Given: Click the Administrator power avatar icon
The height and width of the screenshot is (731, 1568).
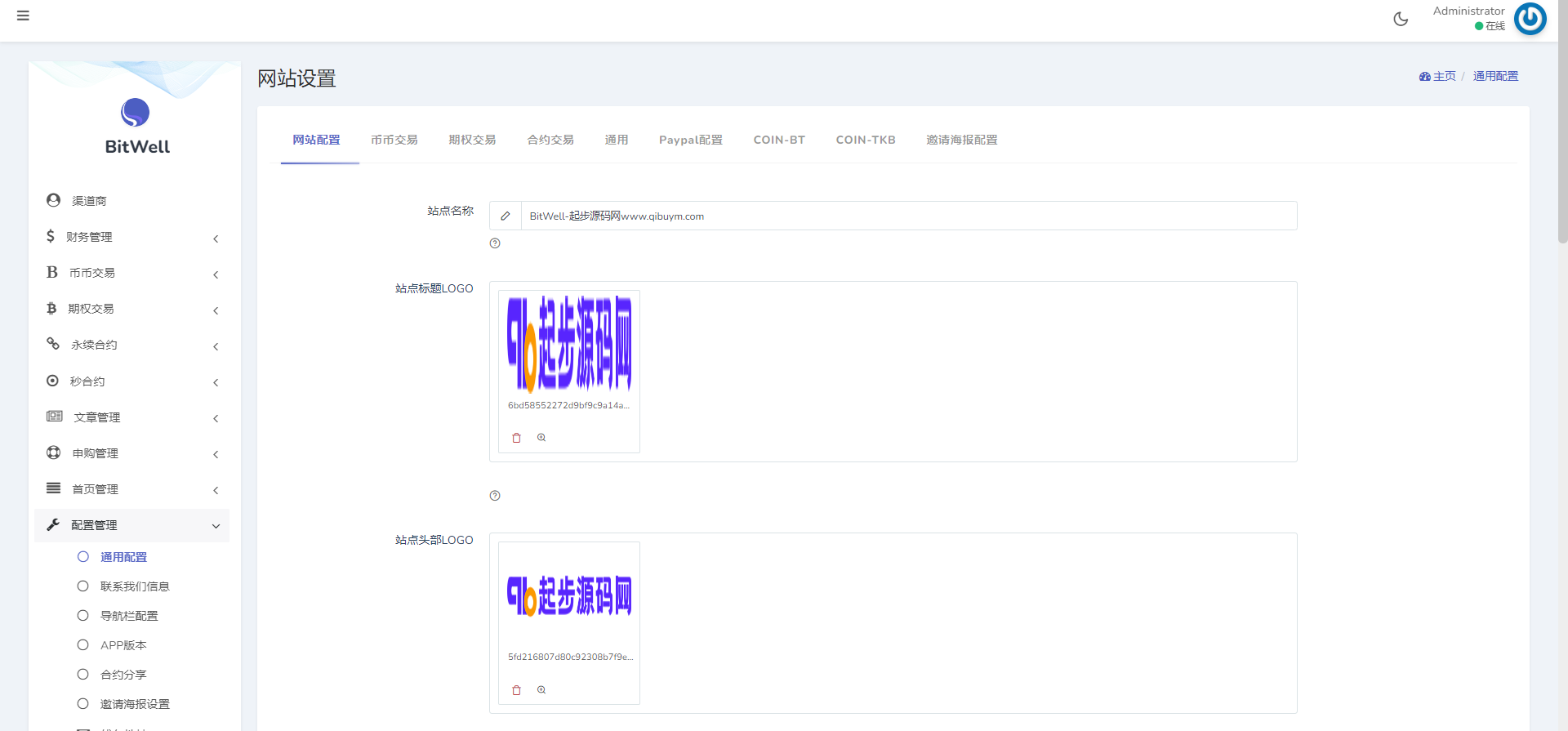Looking at the screenshot, I should [x=1530, y=19].
